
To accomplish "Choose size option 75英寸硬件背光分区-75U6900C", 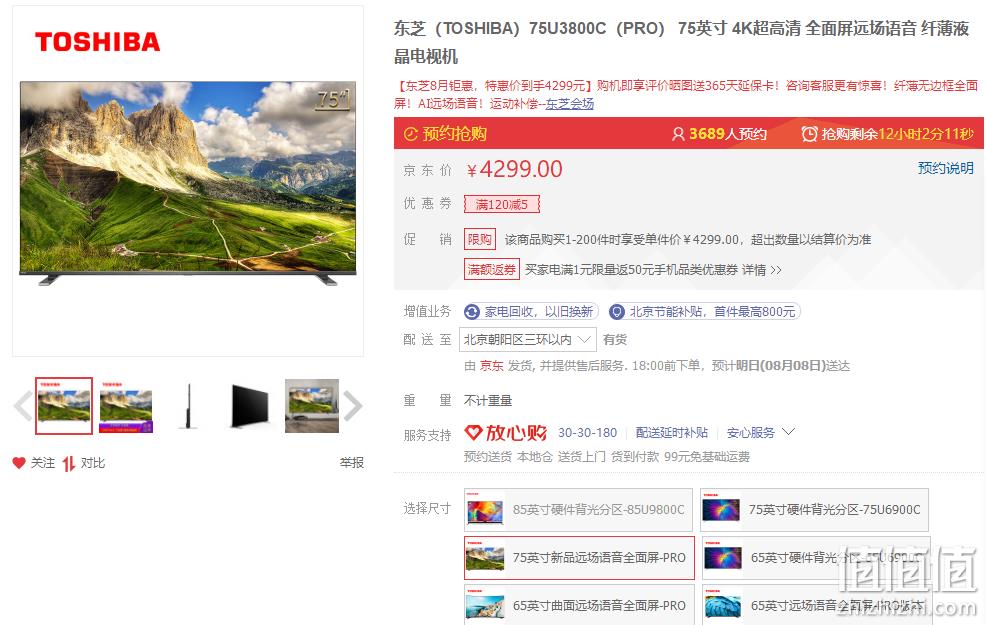I will point(814,510).
